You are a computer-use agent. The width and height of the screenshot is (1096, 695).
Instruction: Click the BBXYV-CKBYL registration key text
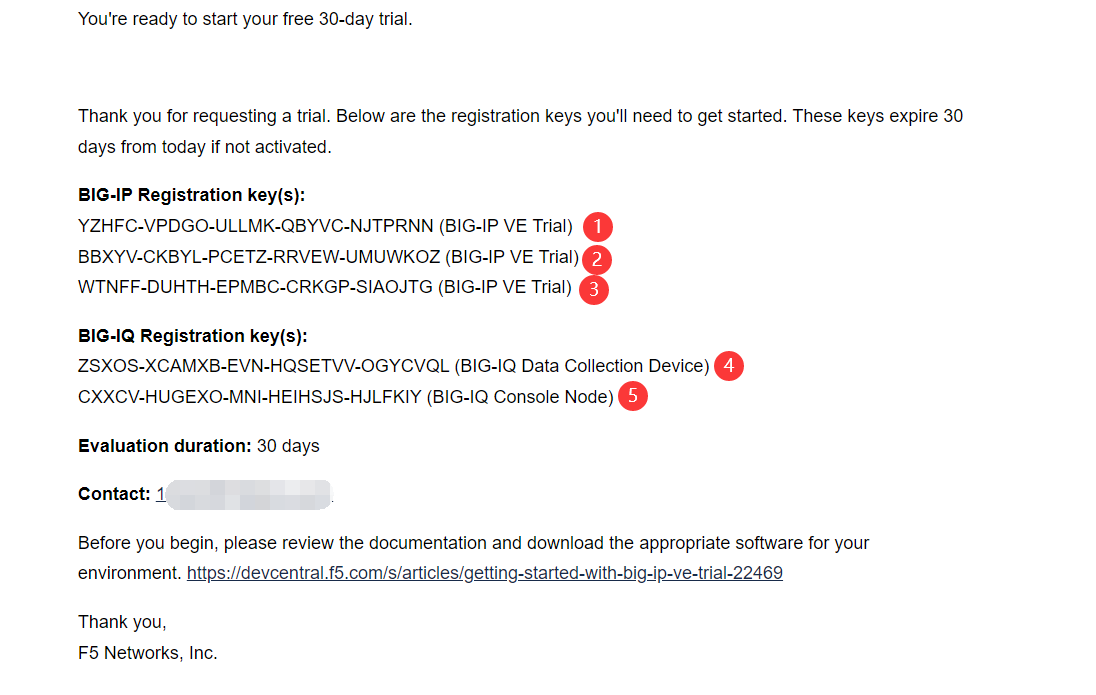pyautogui.click(x=259, y=257)
